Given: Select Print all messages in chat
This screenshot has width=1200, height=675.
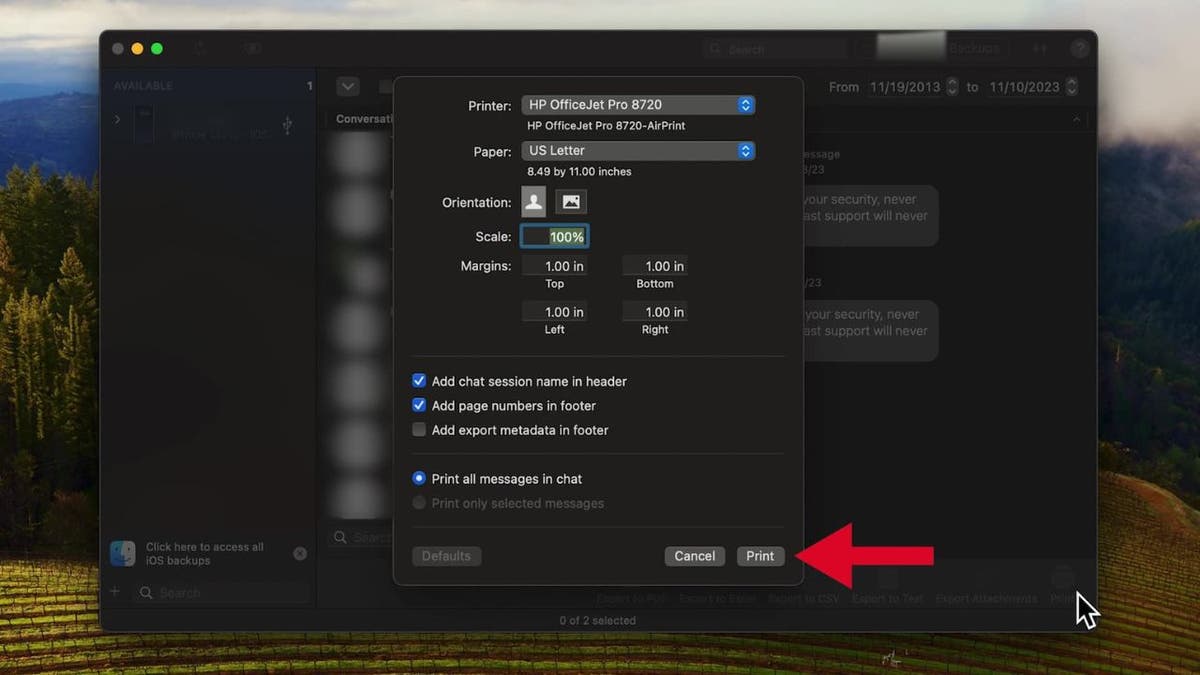Looking at the screenshot, I should click(420, 479).
